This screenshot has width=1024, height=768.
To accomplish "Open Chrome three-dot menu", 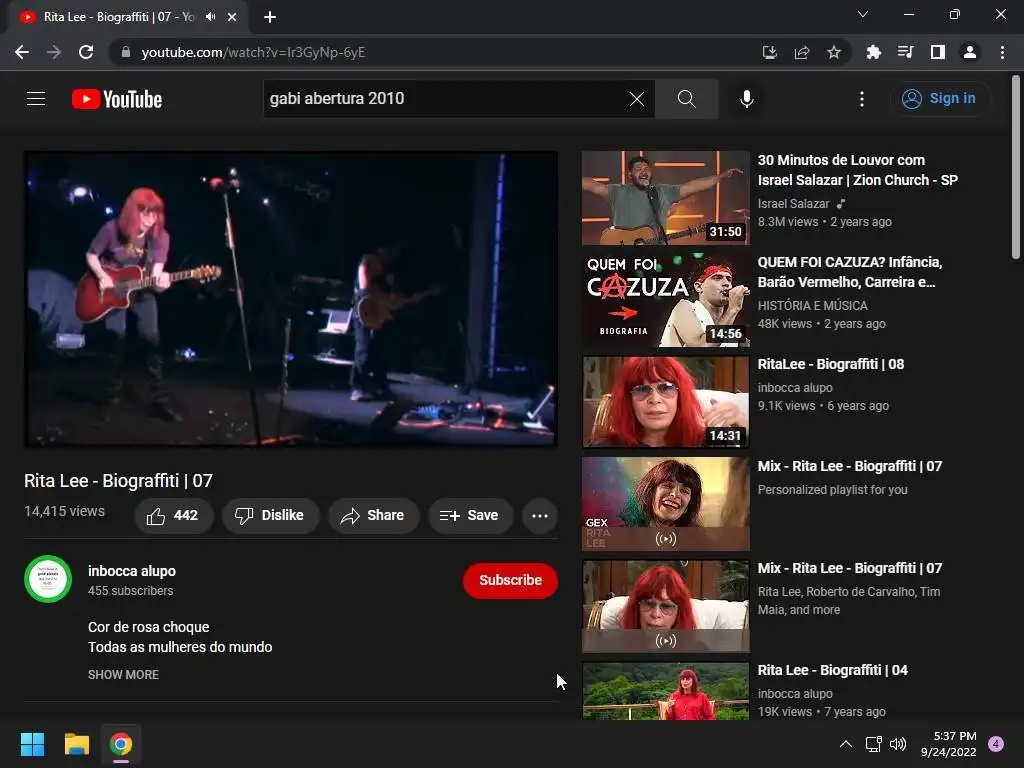I will (x=1002, y=52).
